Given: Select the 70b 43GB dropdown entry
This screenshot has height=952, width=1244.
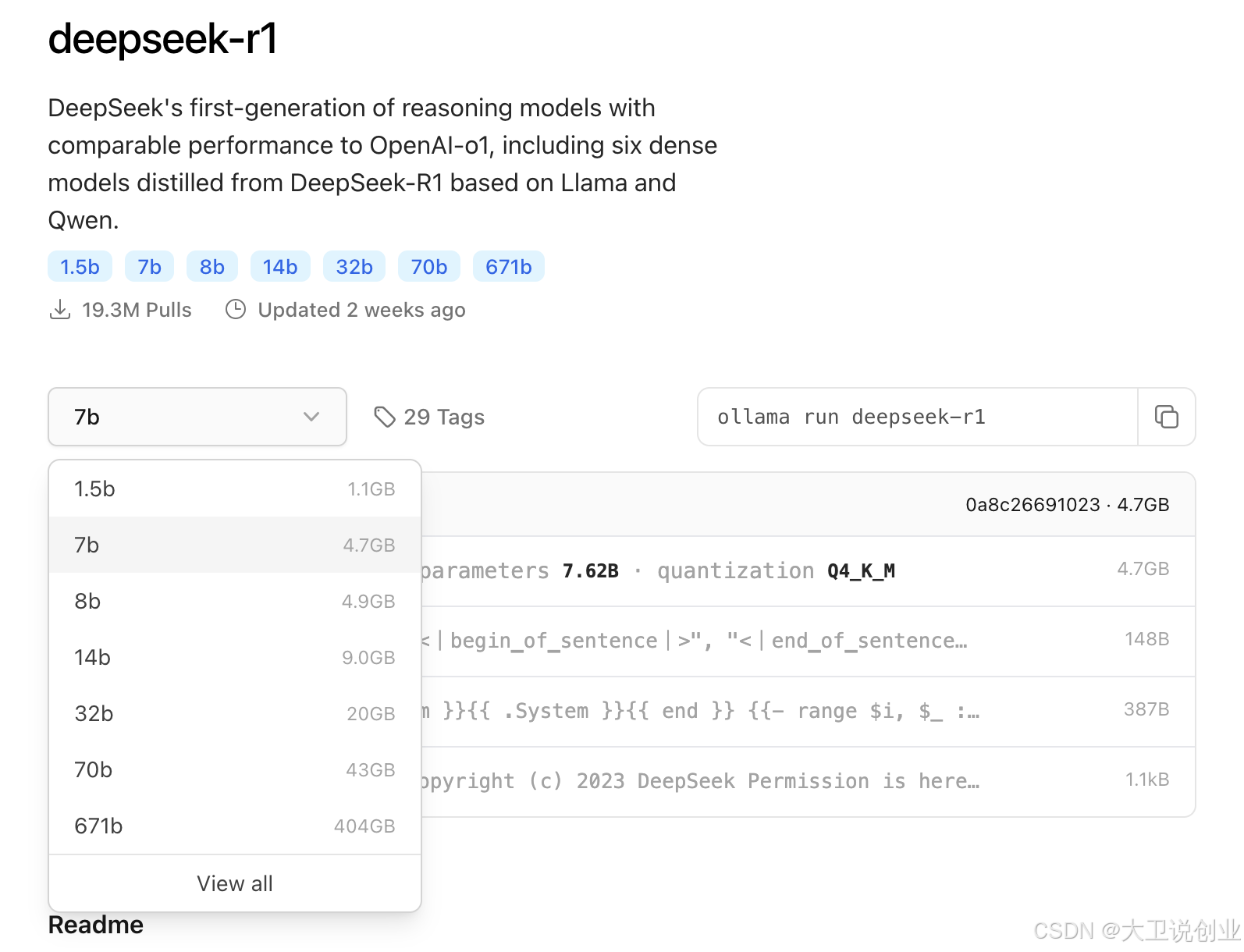Looking at the screenshot, I should [234, 769].
